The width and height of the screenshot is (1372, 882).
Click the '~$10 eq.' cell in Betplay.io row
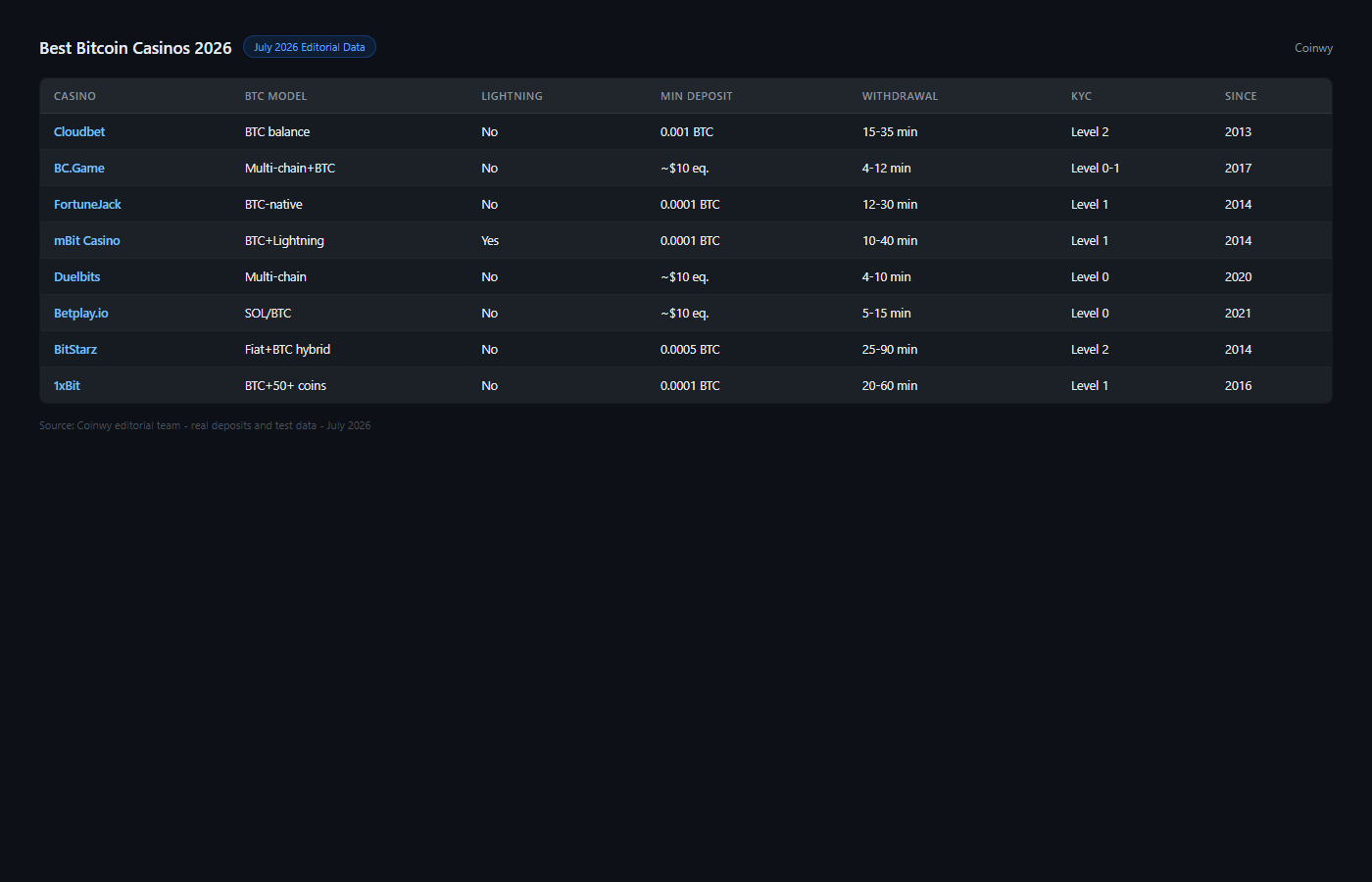pyautogui.click(x=684, y=313)
